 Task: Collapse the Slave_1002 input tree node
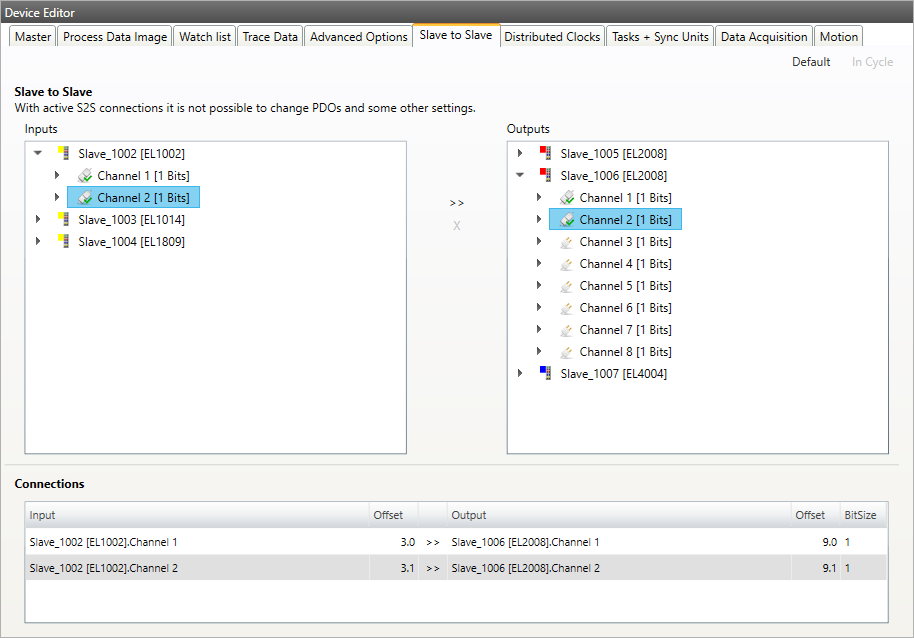[38, 154]
